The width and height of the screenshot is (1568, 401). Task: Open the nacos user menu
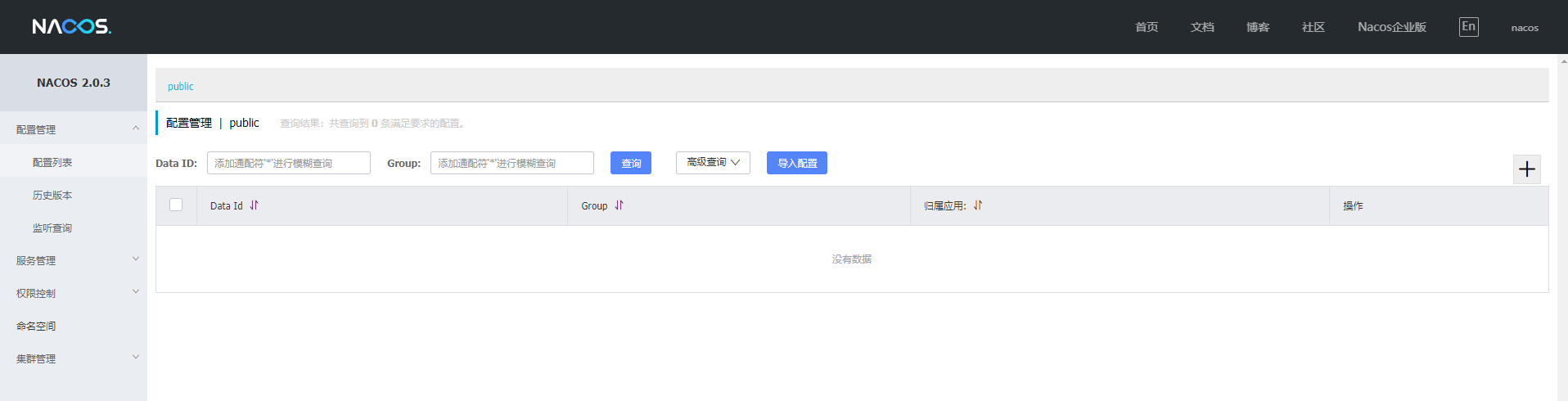pos(1525,28)
